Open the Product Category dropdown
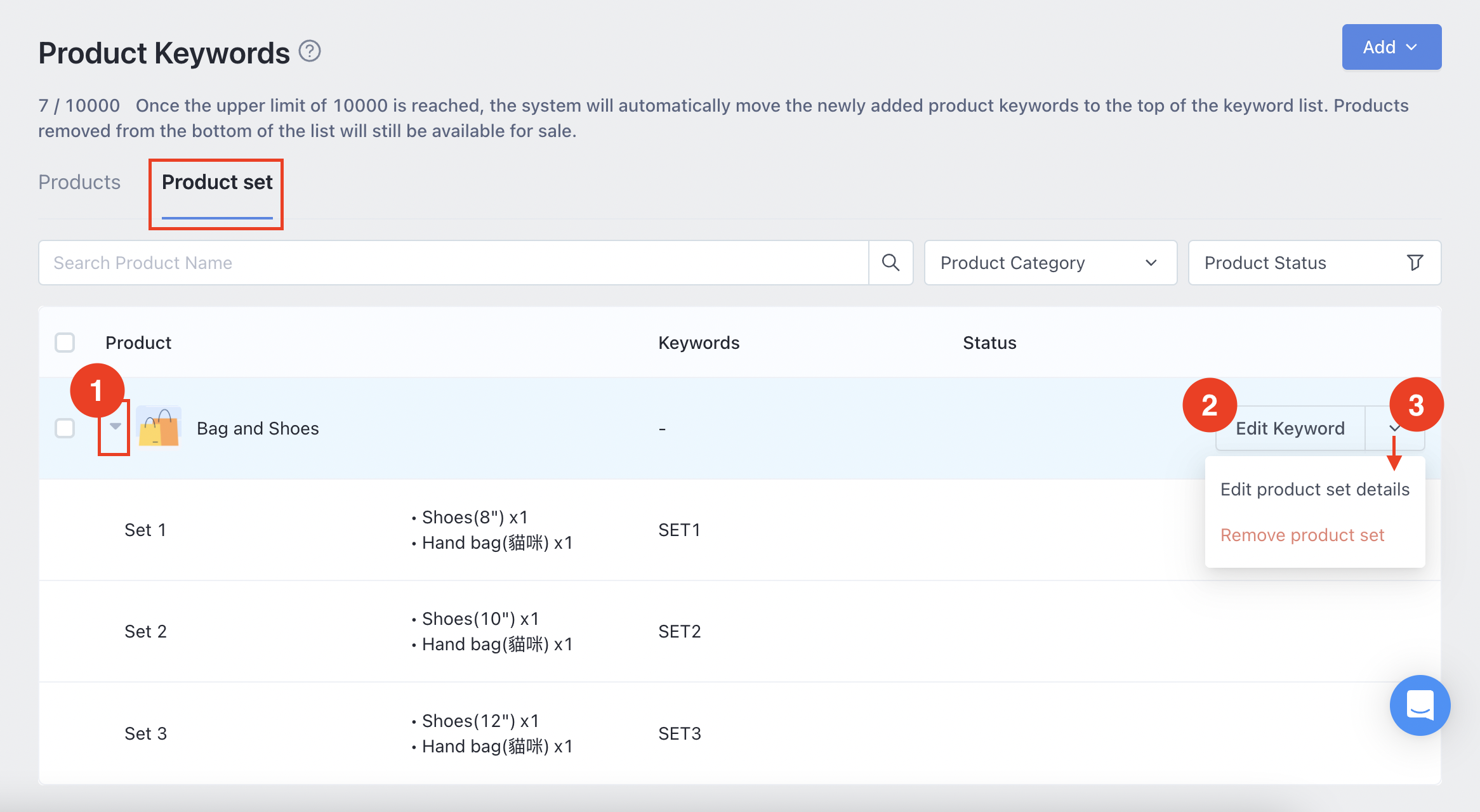 tap(1050, 263)
